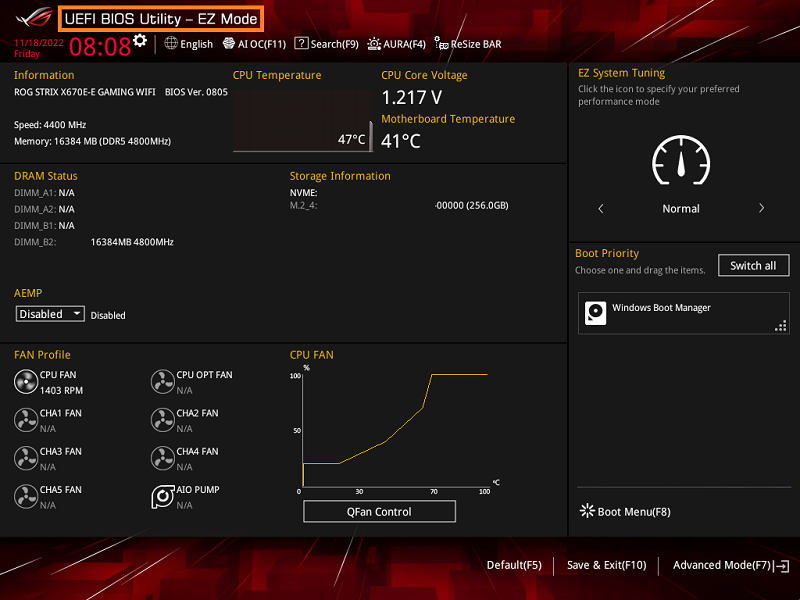Image resolution: width=800 pixels, height=600 pixels.
Task: Click the 1403 RPM fan speed
Action: click(61, 390)
